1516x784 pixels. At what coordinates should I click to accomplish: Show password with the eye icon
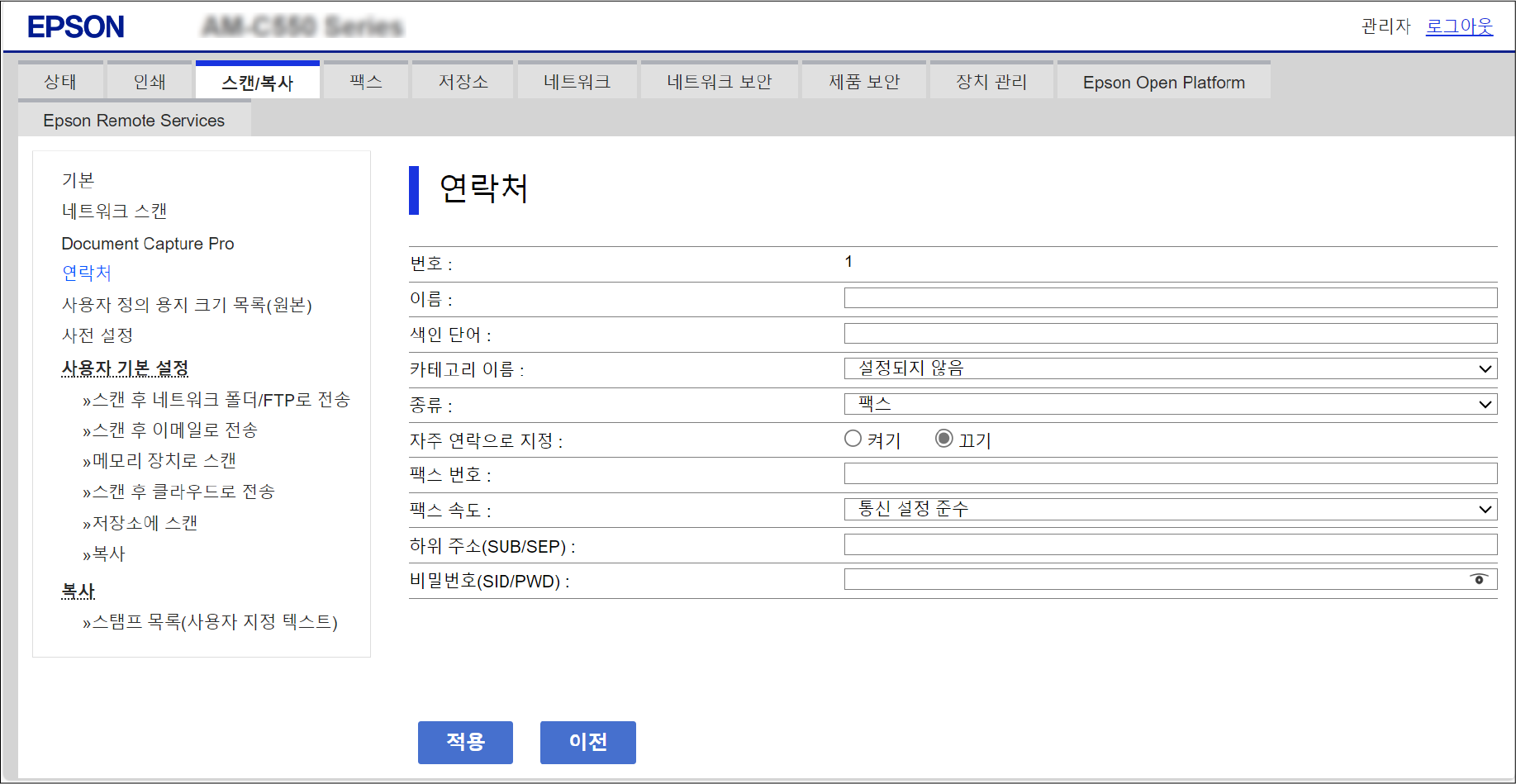pyautogui.click(x=1479, y=579)
